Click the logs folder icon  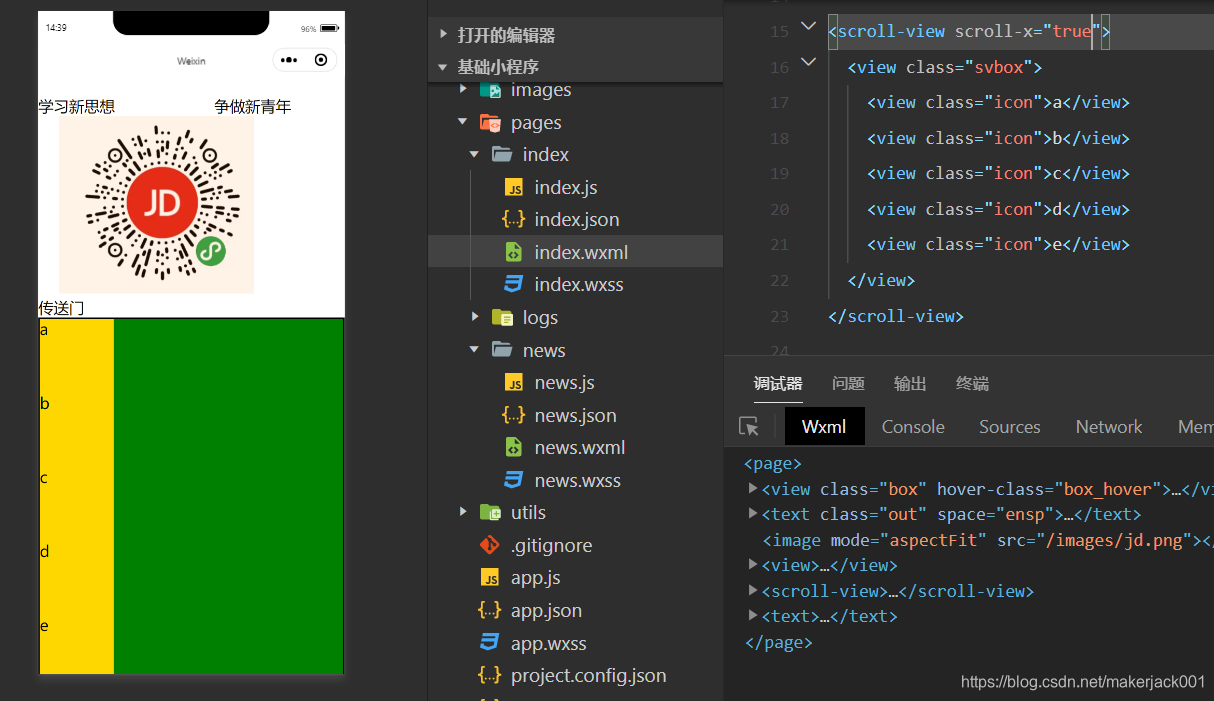coord(502,318)
